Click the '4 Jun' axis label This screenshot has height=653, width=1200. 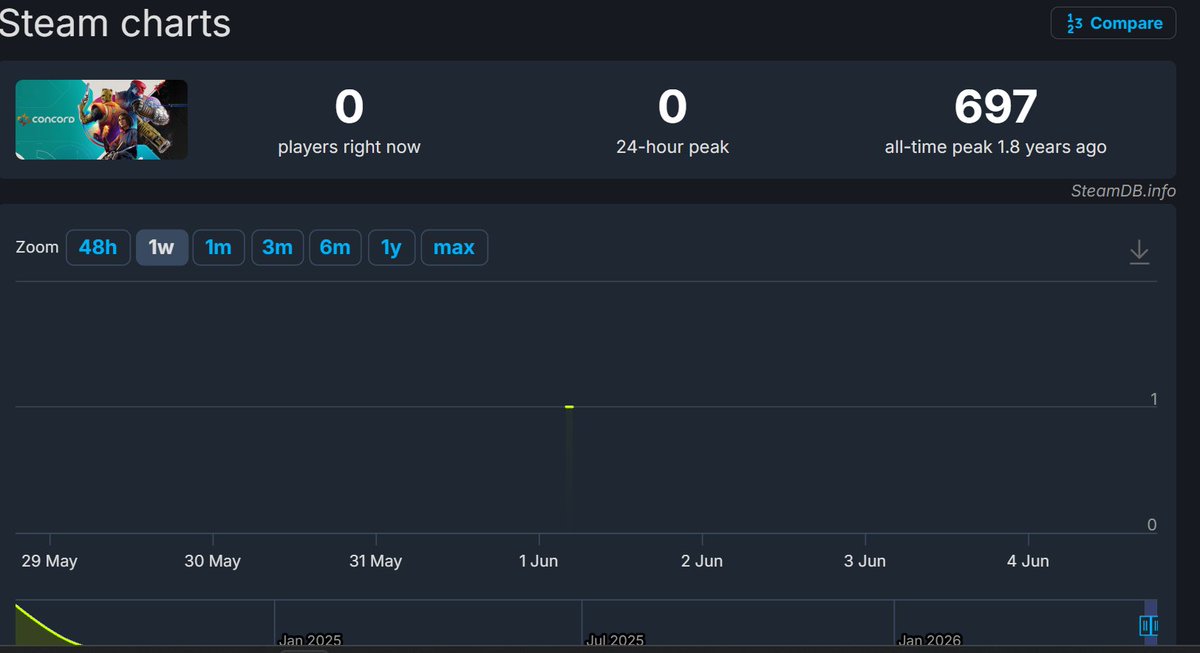click(1027, 561)
